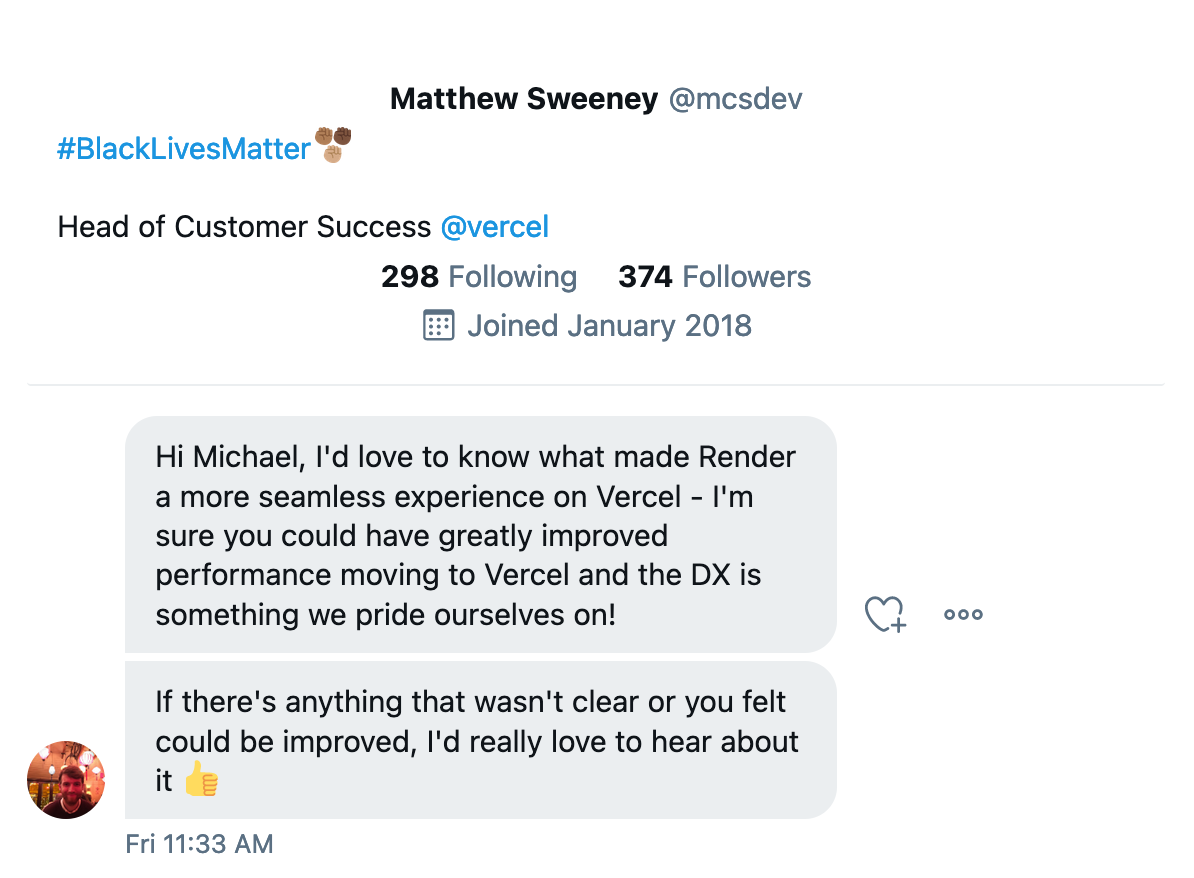
Task: Click the Matthew Sweeney display name
Action: tap(524, 99)
